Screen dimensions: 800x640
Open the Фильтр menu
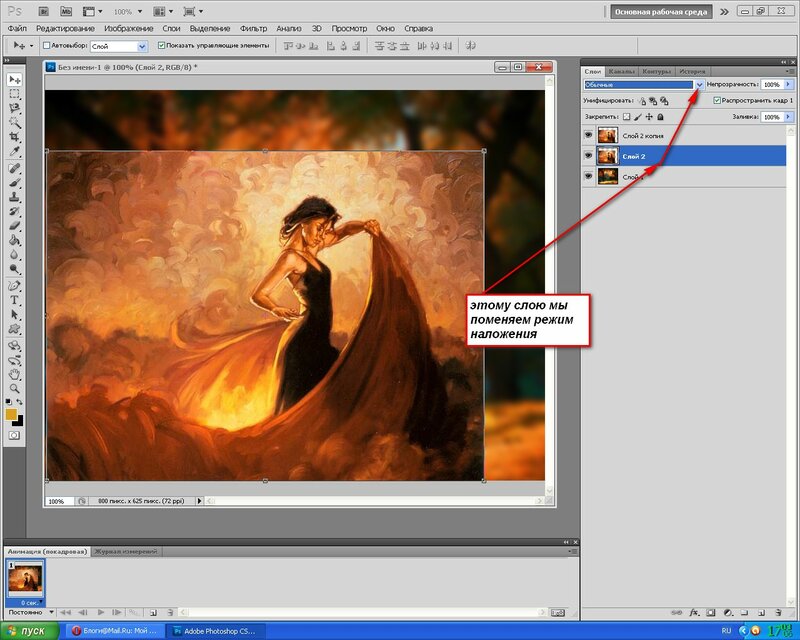click(x=253, y=29)
